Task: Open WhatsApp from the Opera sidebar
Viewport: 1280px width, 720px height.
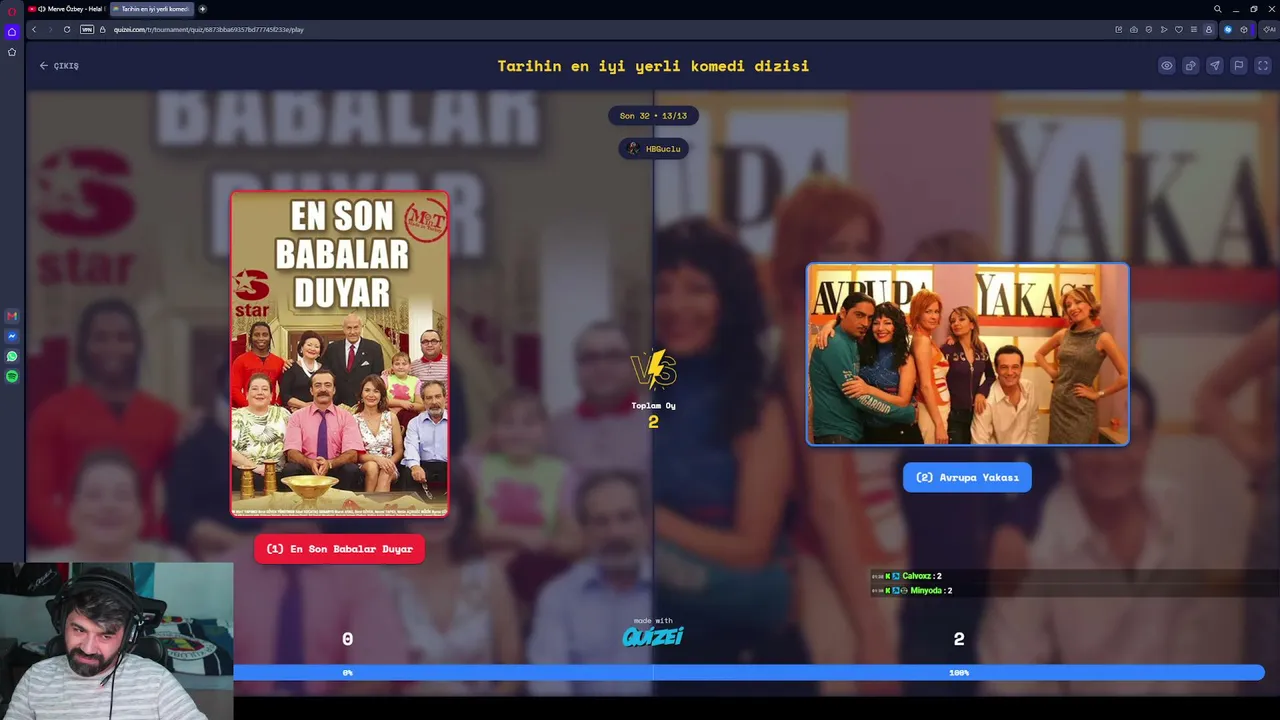Action: point(12,356)
